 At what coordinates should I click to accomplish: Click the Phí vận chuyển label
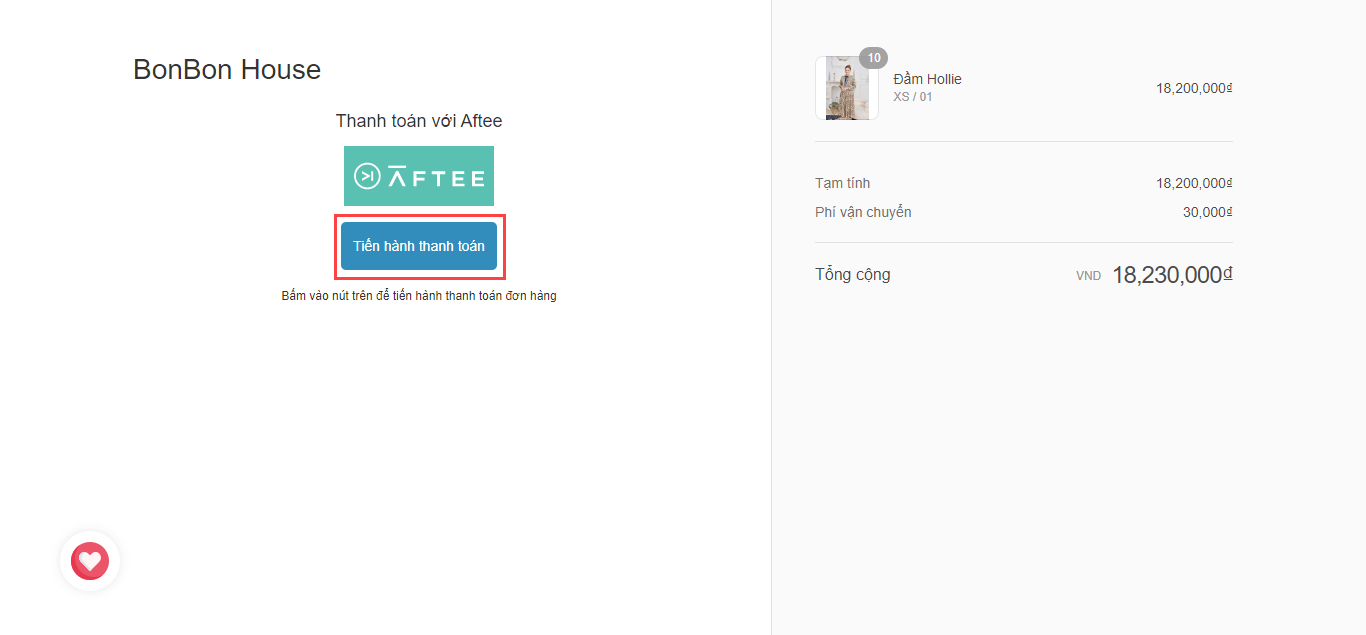[x=863, y=212]
